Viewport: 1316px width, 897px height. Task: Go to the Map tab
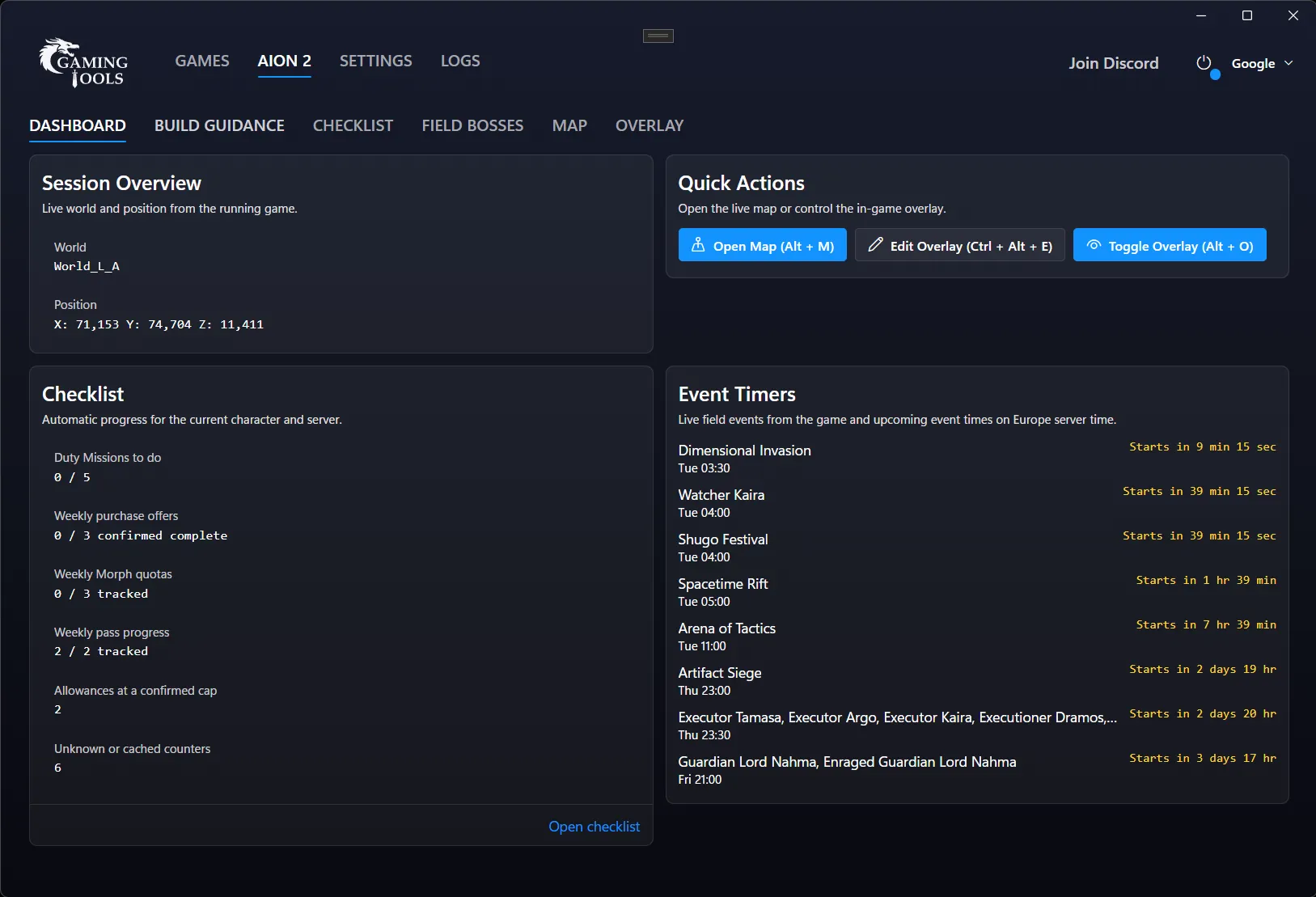point(569,125)
